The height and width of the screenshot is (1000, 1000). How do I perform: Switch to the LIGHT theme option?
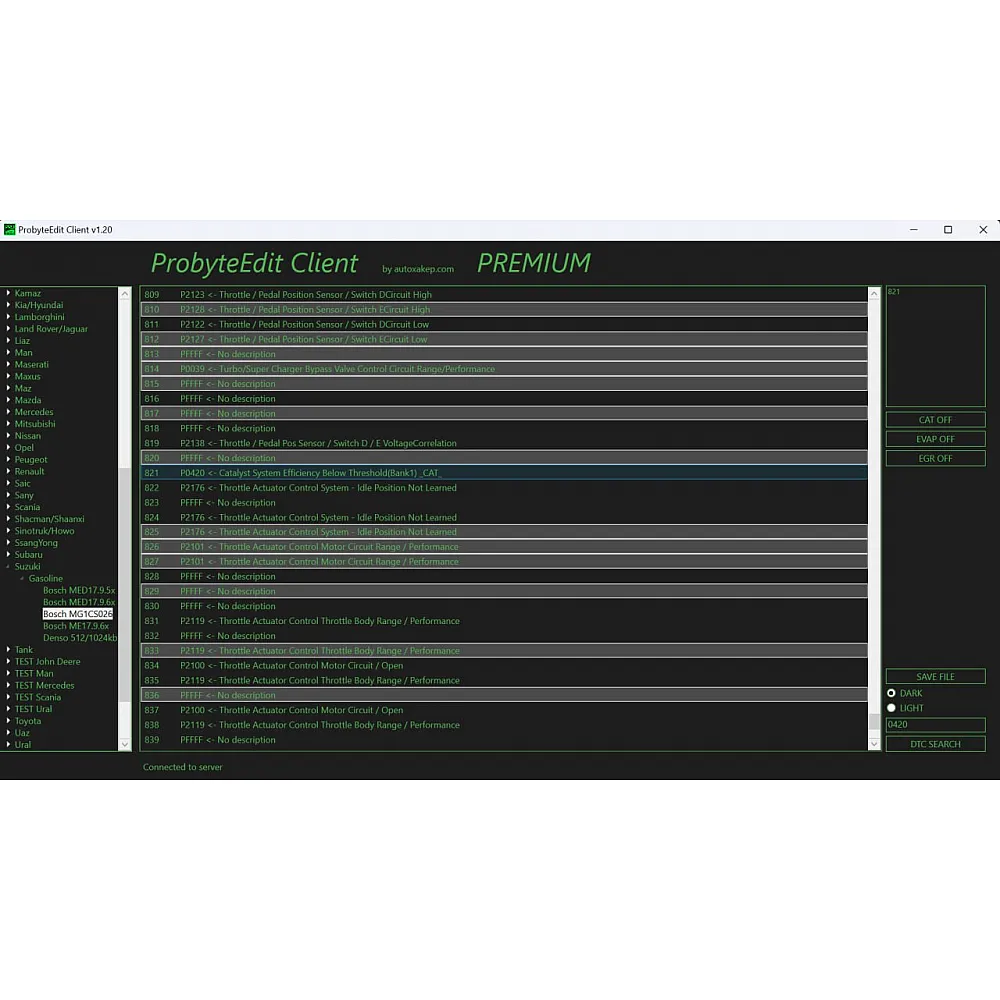click(x=891, y=708)
